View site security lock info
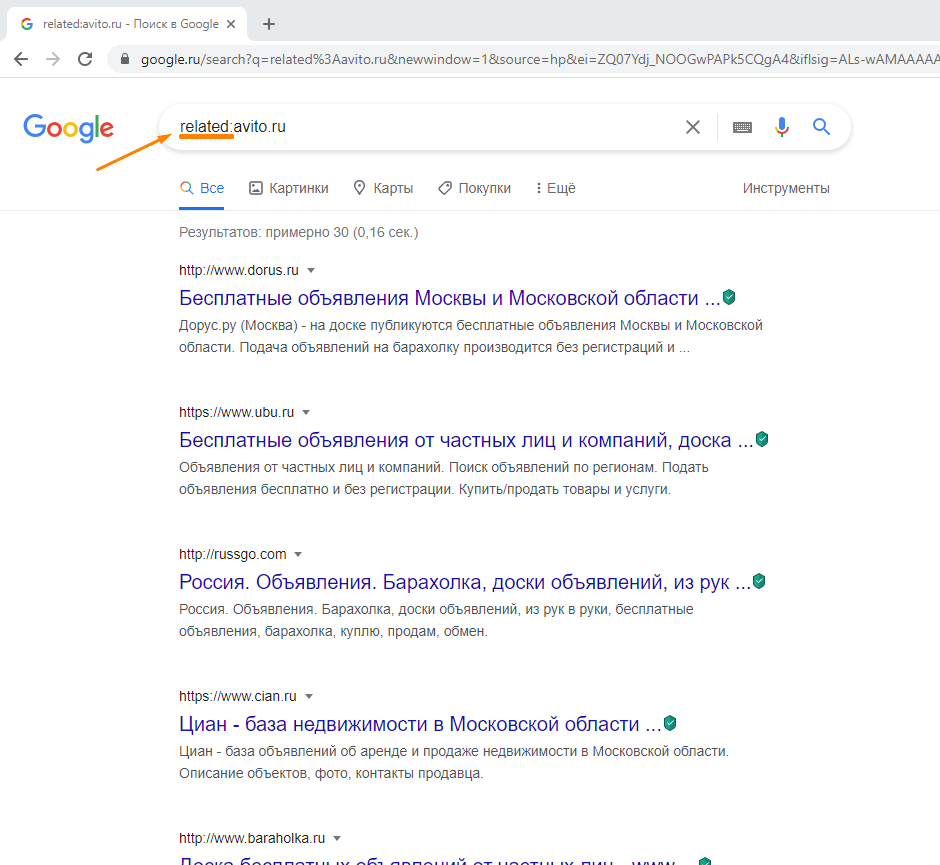This screenshot has width=940, height=865. (x=125, y=59)
